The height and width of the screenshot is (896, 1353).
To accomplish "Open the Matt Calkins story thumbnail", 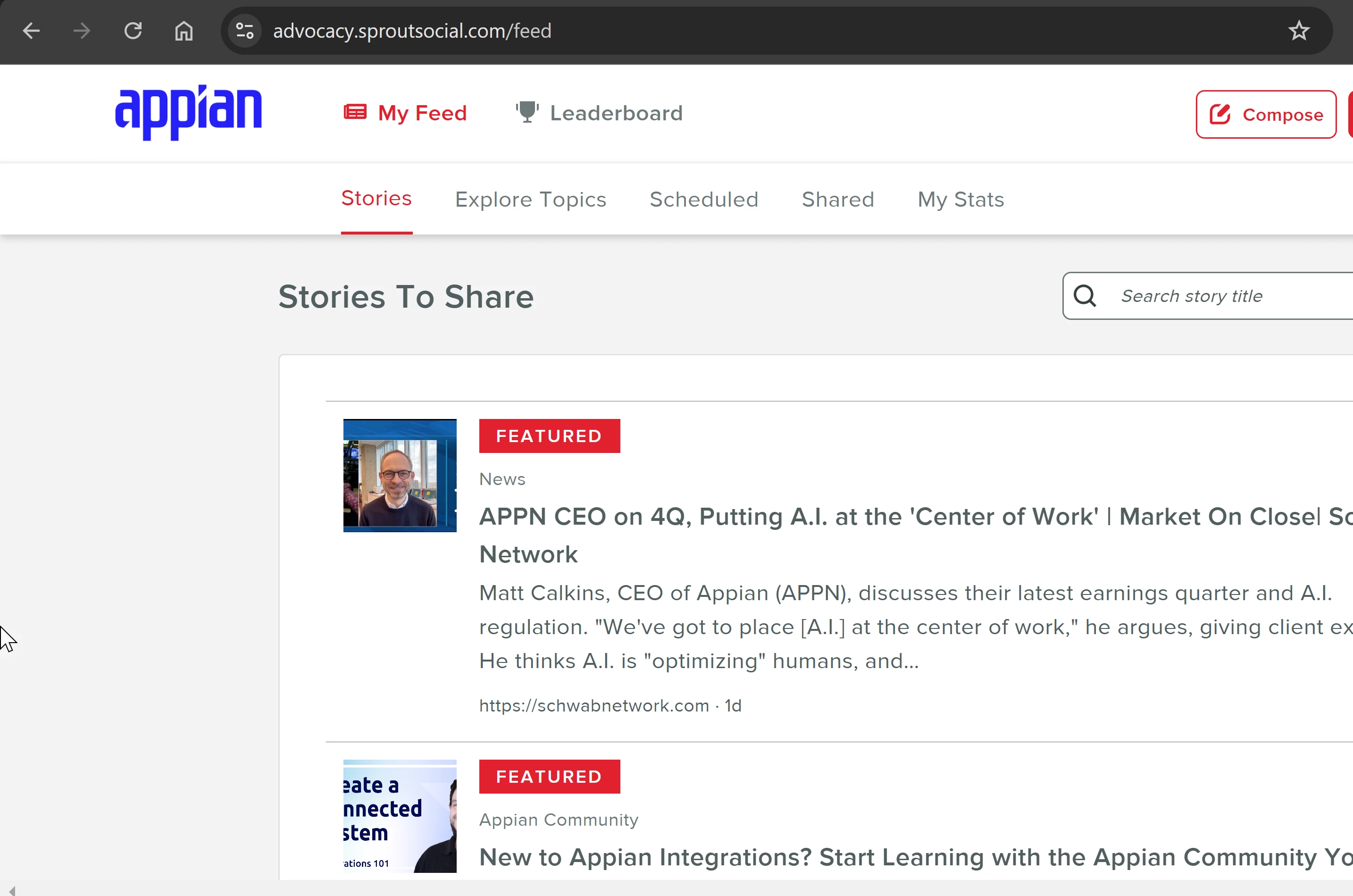I will (x=400, y=476).
